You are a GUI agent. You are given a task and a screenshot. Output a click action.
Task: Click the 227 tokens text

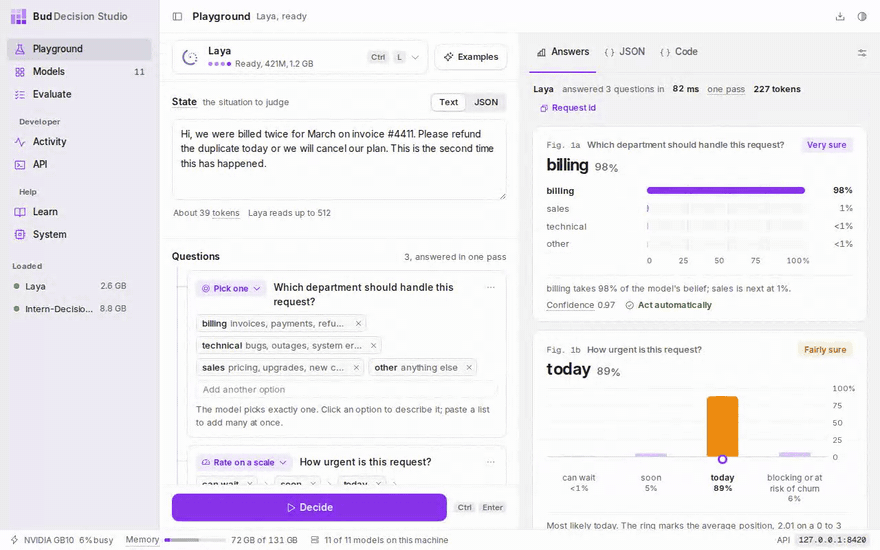click(777, 89)
